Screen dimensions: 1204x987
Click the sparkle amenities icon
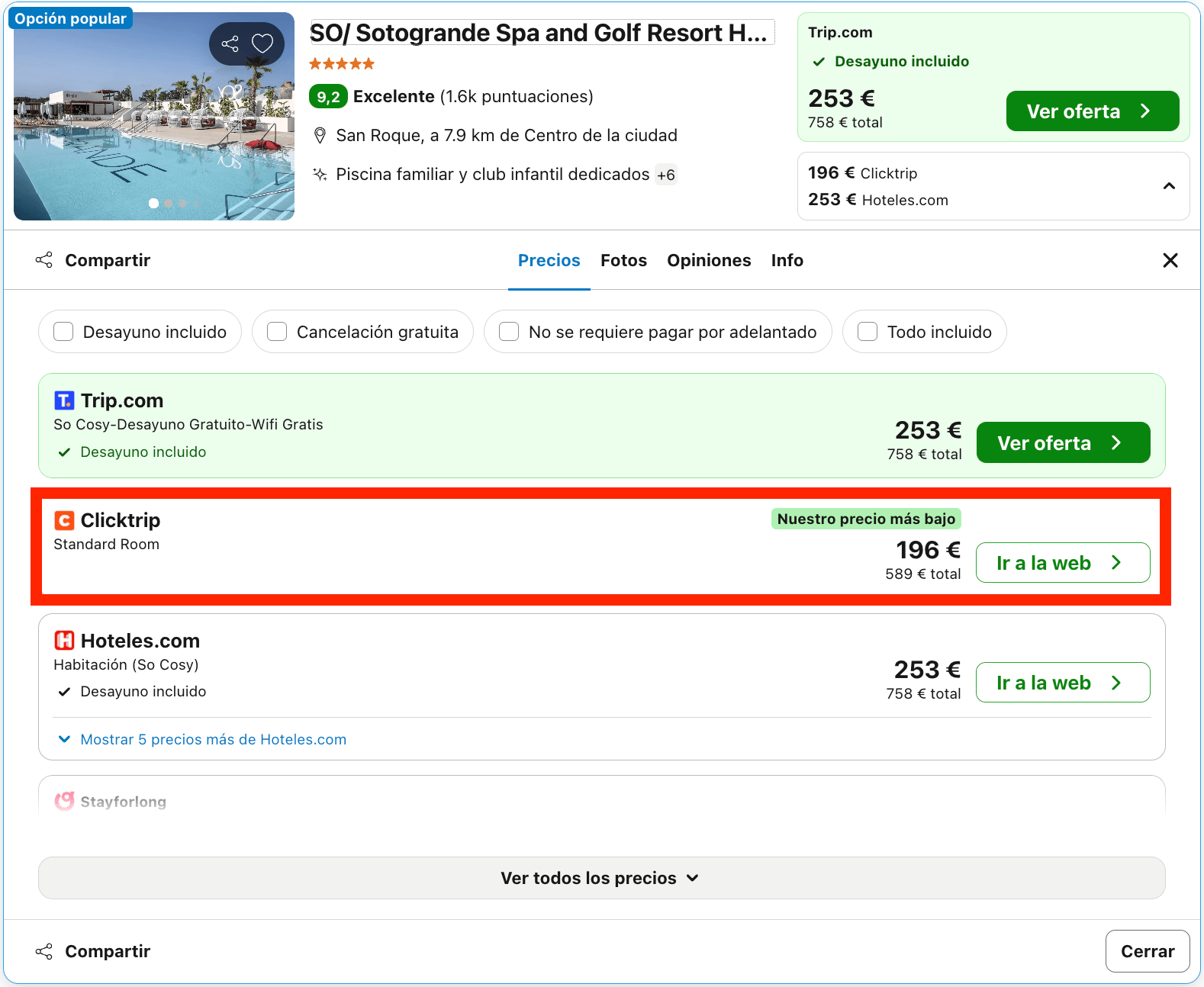click(x=320, y=175)
